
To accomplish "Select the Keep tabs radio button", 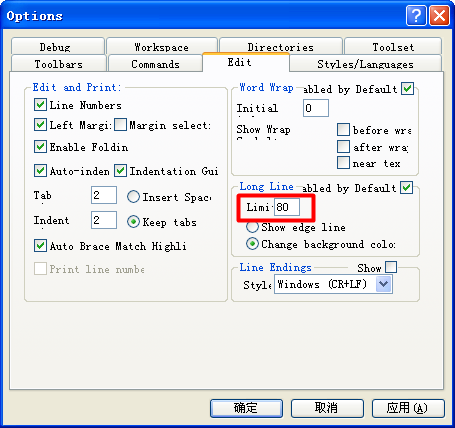I will coord(133,222).
